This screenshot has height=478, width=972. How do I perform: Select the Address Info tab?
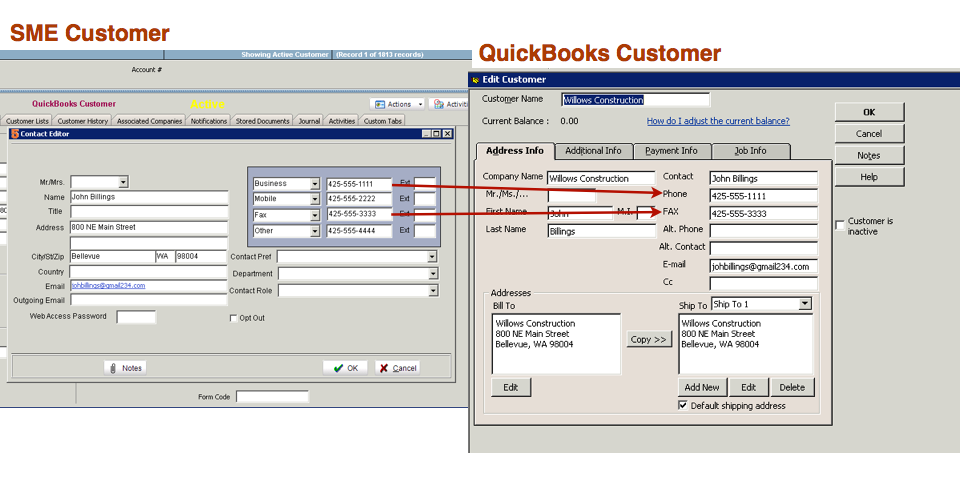tap(515, 151)
